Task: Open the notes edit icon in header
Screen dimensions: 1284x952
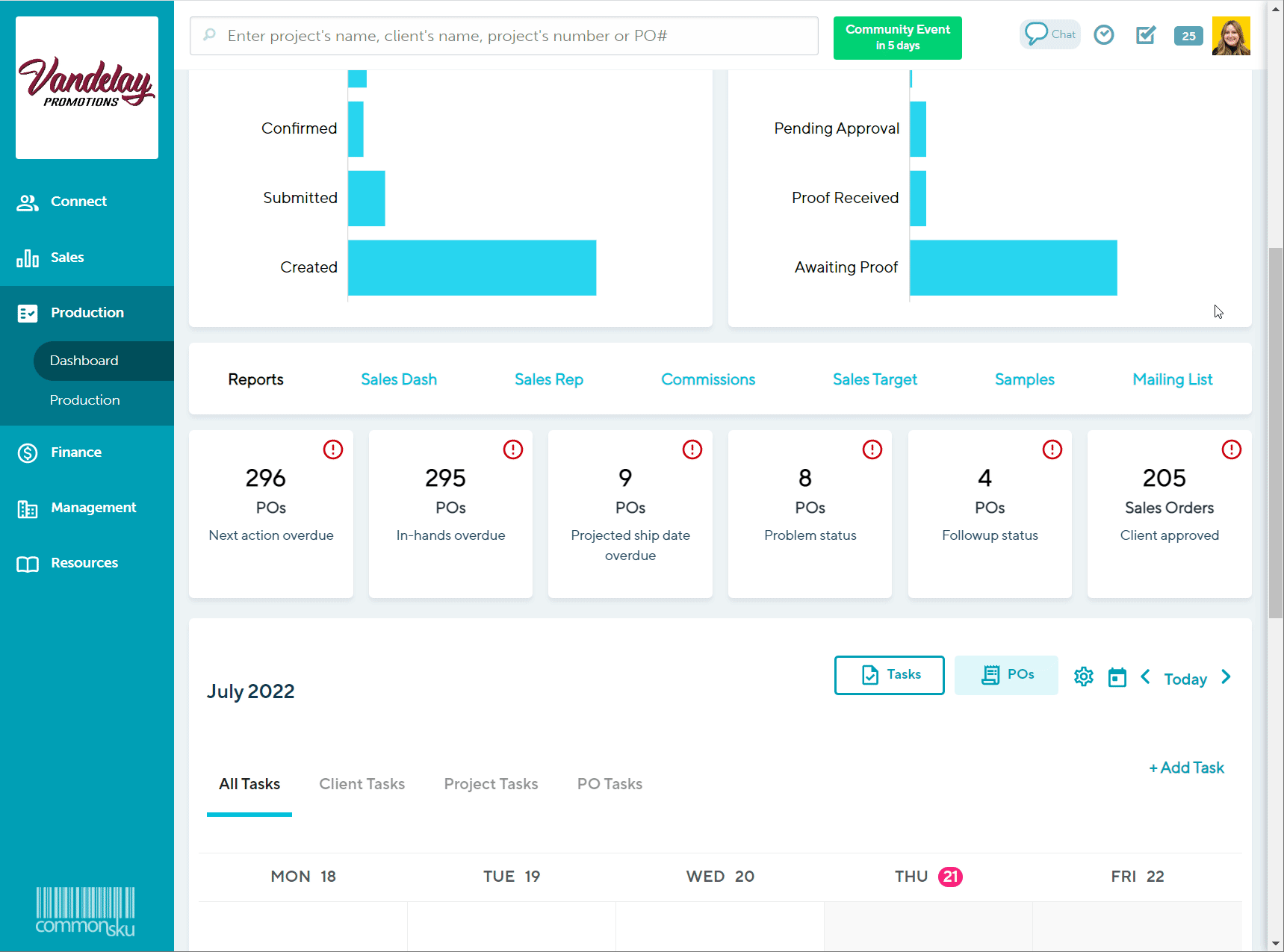Action: 1145,35
